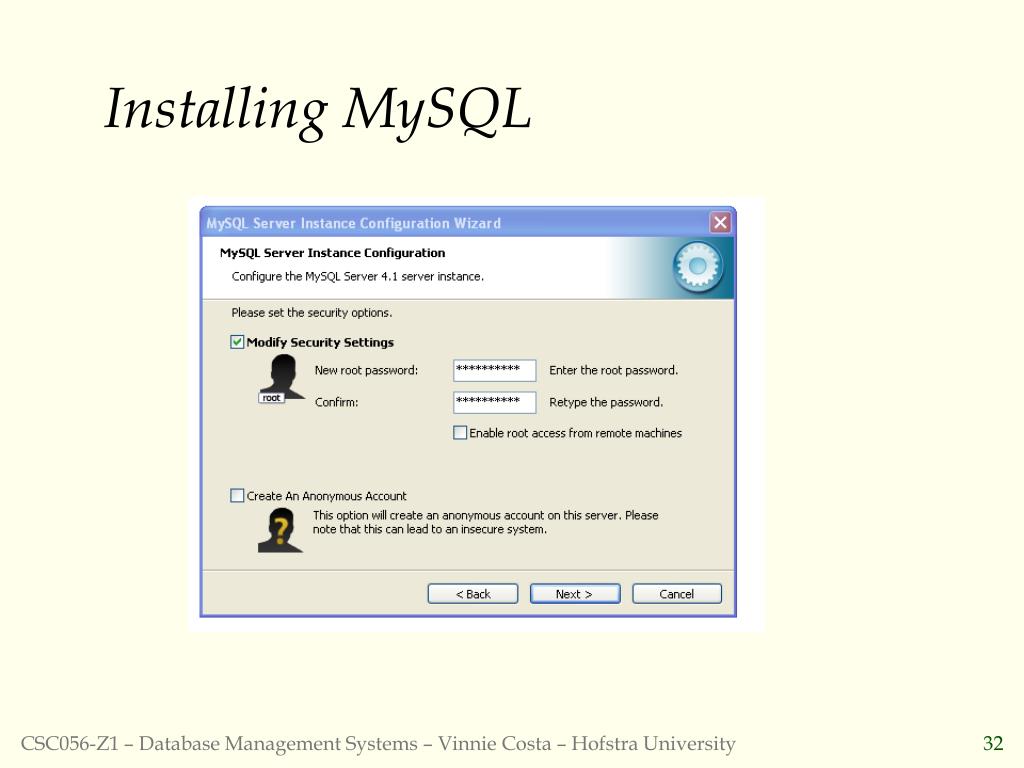Click the anonymous account warning description
The image size is (1024, 768).
[x=485, y=522]
